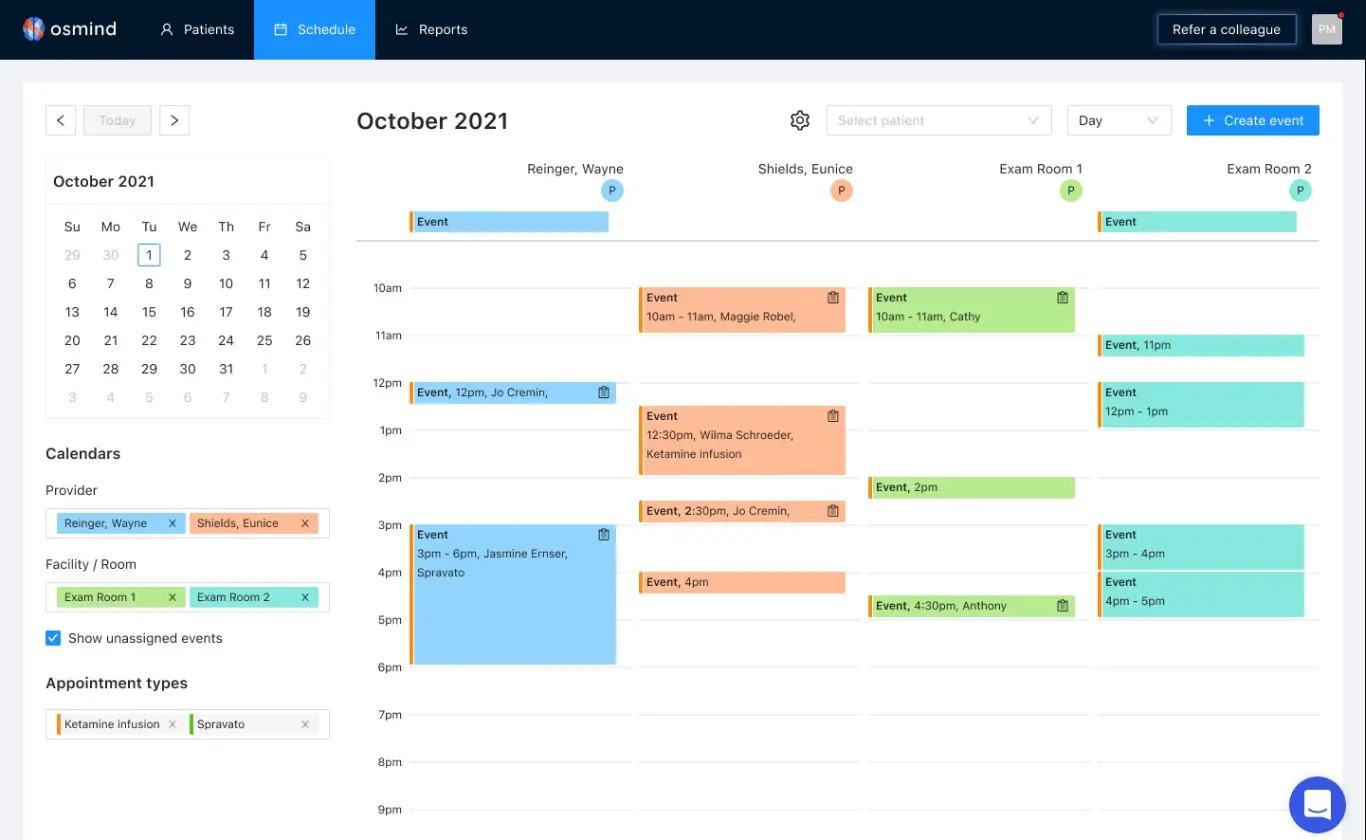Click the P badge next to Reinger, Wayne
Viewport: 1366px width, 840px height.
coord(612,190)
